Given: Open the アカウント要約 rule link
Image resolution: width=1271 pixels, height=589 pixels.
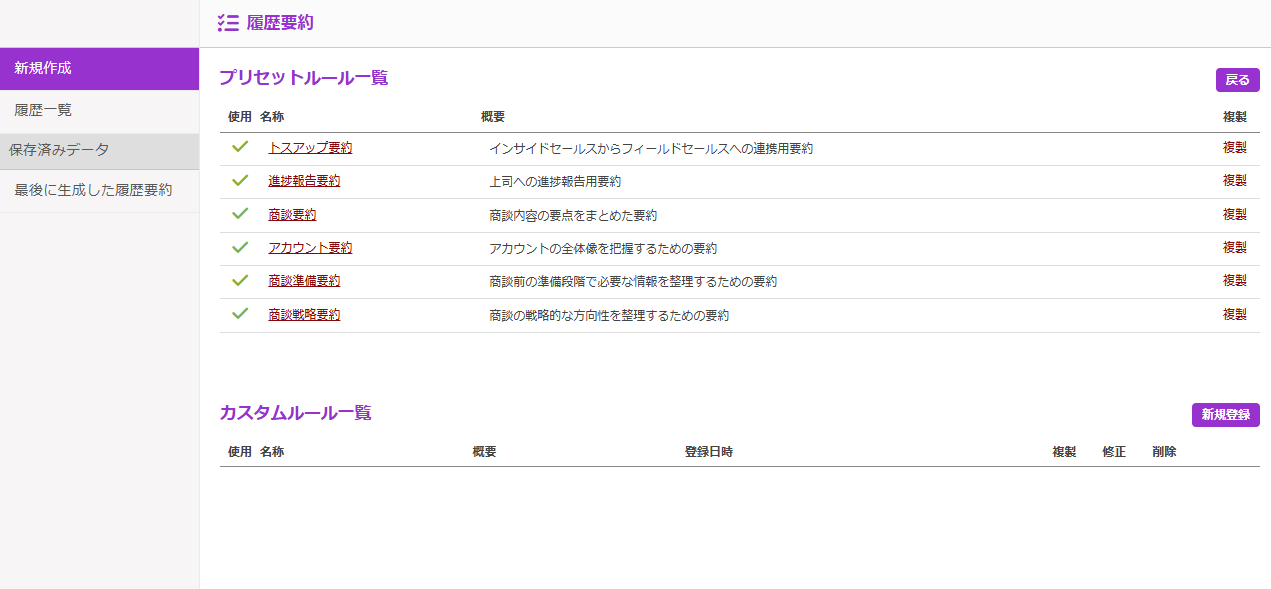Looking at the screenshot, I should pos(310,248).
